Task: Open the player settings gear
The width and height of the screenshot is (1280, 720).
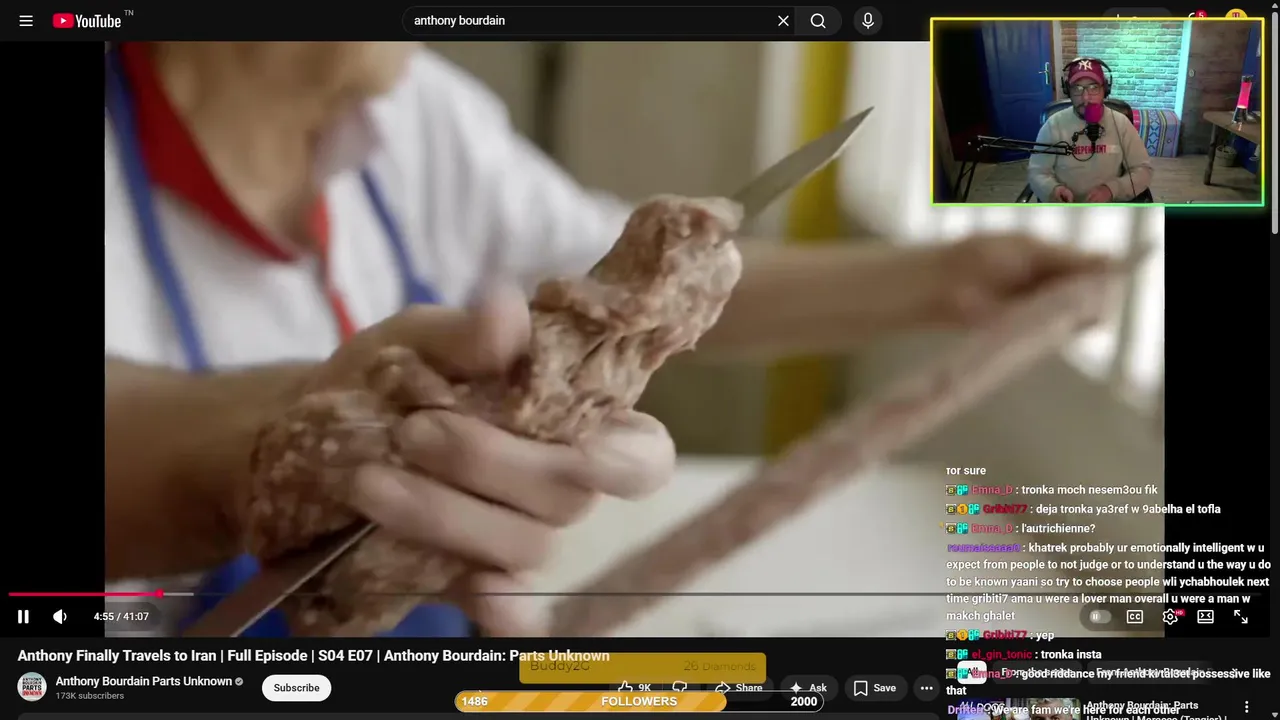Action: click(x=1170, y=617)
